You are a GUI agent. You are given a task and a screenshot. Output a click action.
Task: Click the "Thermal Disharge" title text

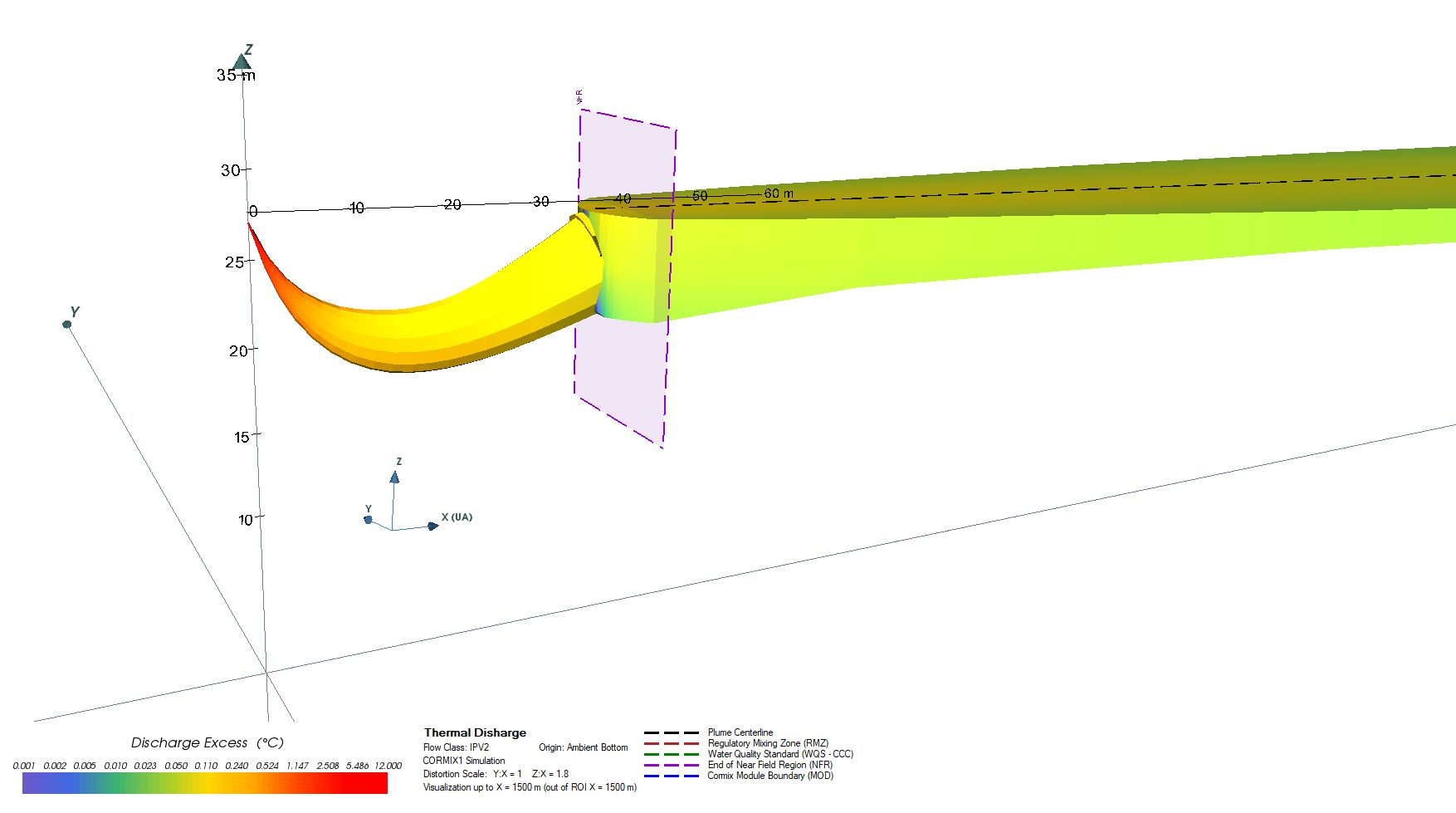click(x=475, y=732)
